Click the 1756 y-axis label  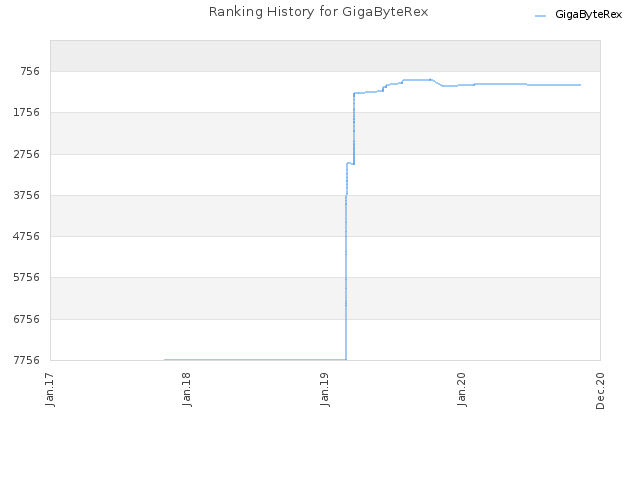tap(27, 112)
